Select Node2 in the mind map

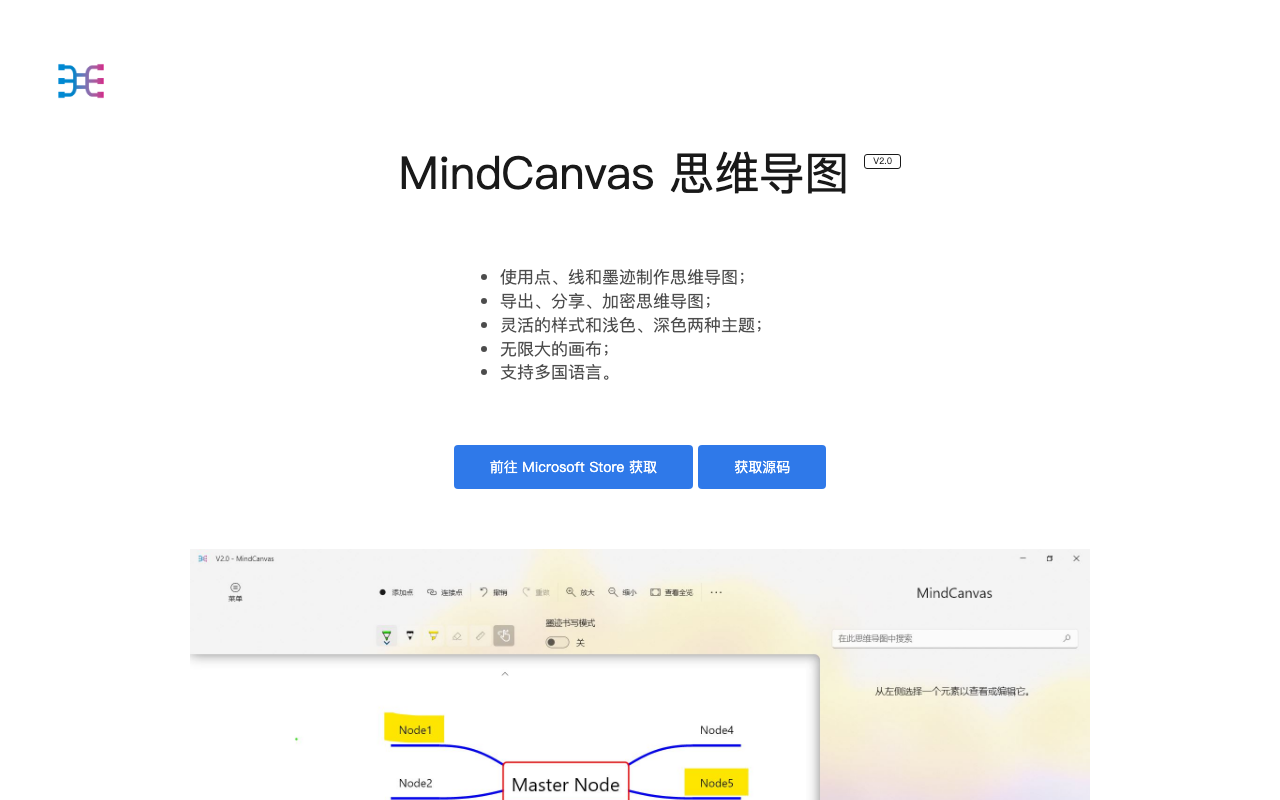pyautogui.click(x=415, y=783)
